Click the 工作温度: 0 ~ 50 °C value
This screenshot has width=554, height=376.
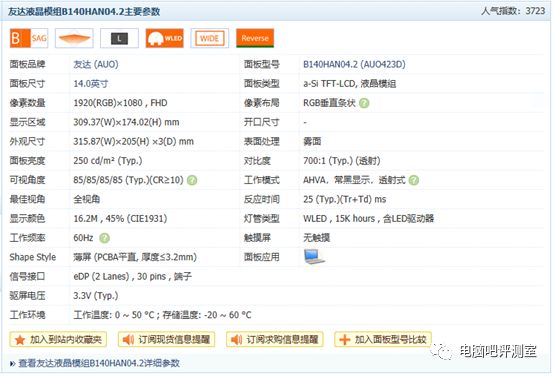coord(162,315)
